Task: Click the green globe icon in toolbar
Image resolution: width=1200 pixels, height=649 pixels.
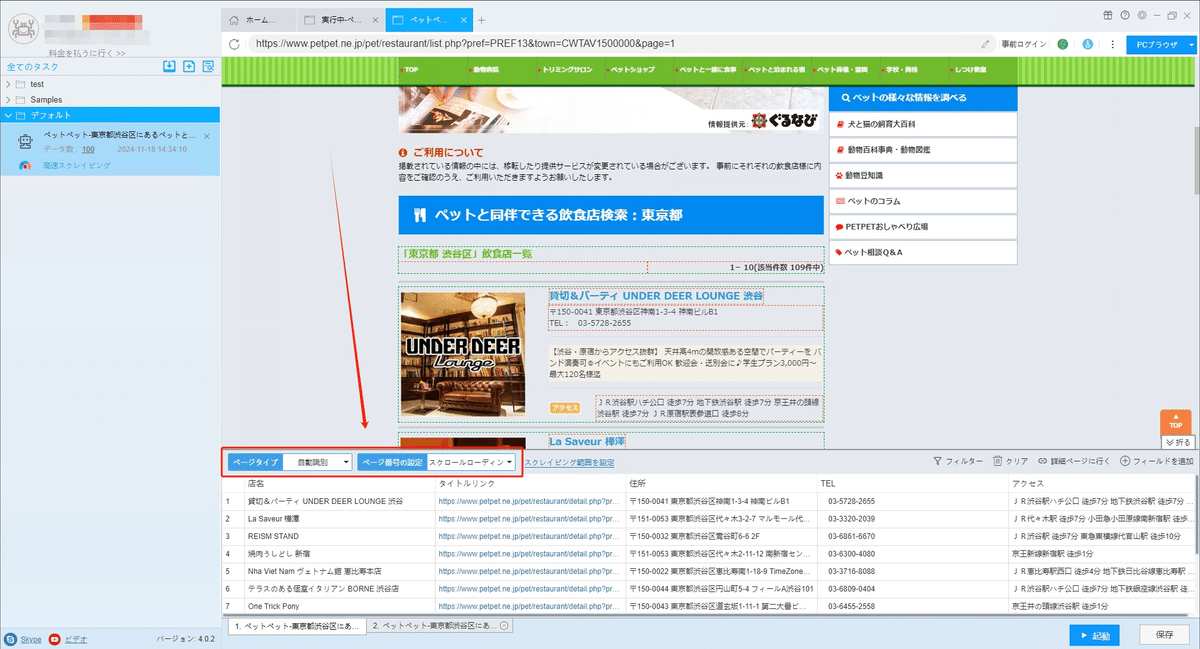Action: tap(1062, 44)
